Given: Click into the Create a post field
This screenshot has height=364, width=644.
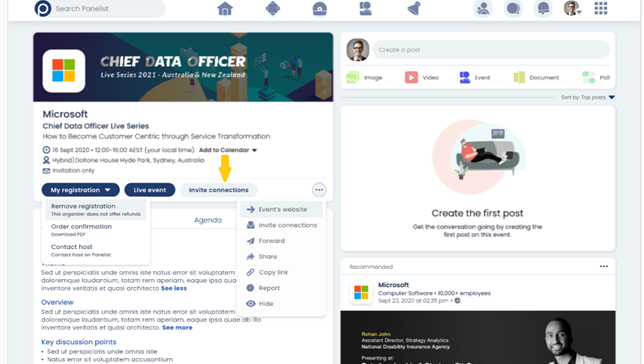Looking at the screenshot, I should pyautogui.click(x=491, y=50).
